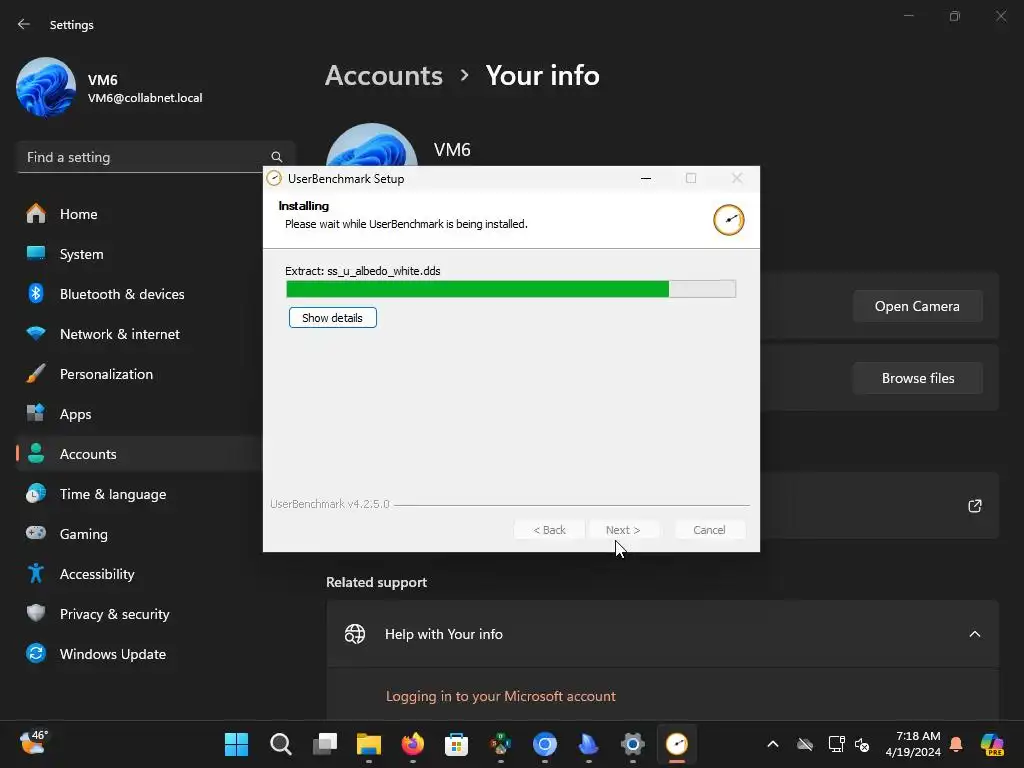
Task: Open Personalization settings
Action: tap(138, 374)
